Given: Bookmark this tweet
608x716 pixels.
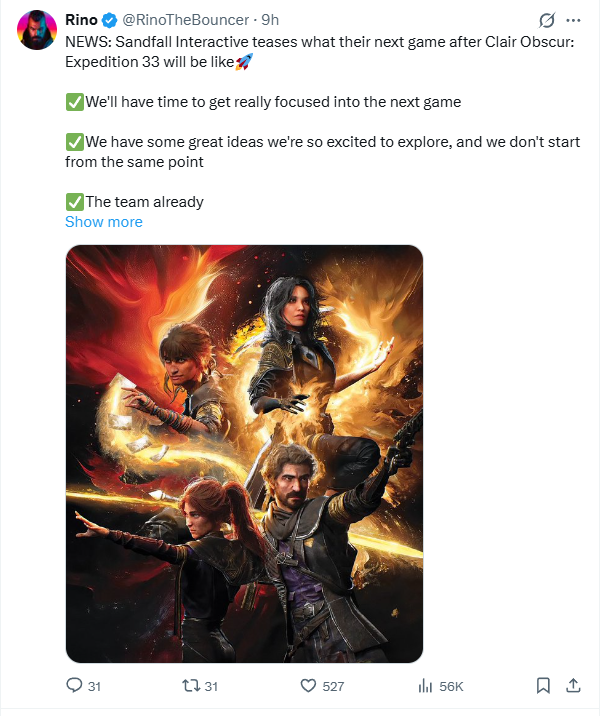Looking at the screenshot, I should tap(543, 685).
